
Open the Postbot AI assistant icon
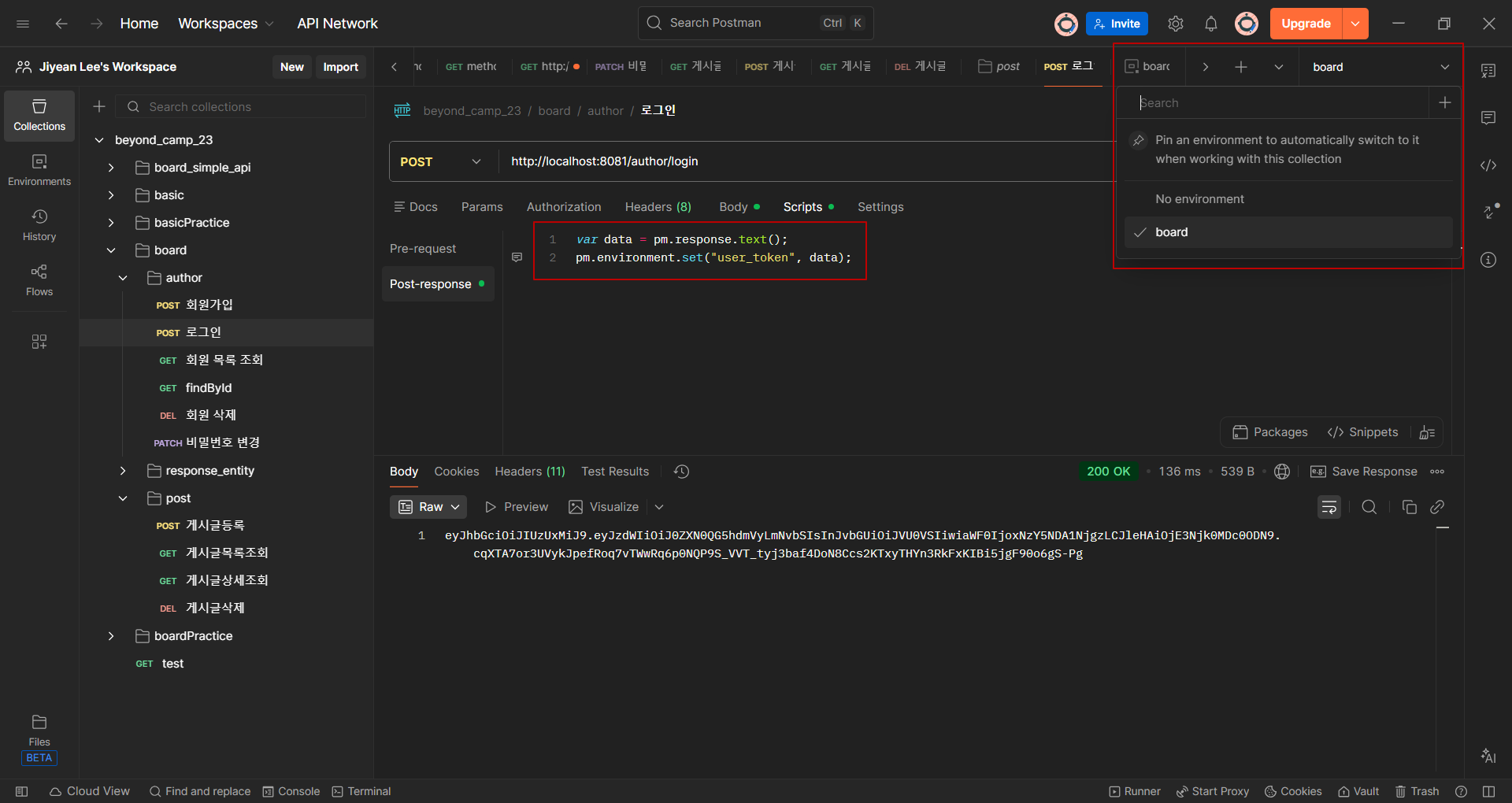[x=1488, y=756]
